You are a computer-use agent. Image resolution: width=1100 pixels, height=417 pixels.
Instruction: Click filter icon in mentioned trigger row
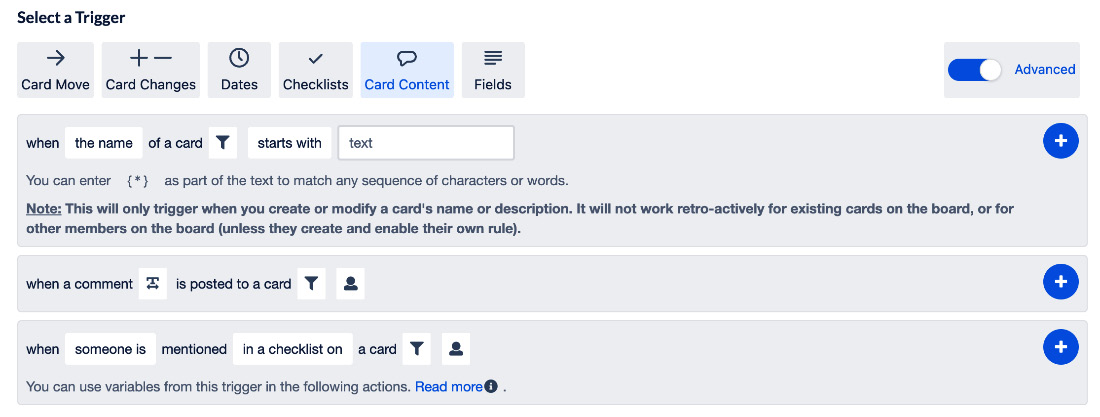point(417,349)
